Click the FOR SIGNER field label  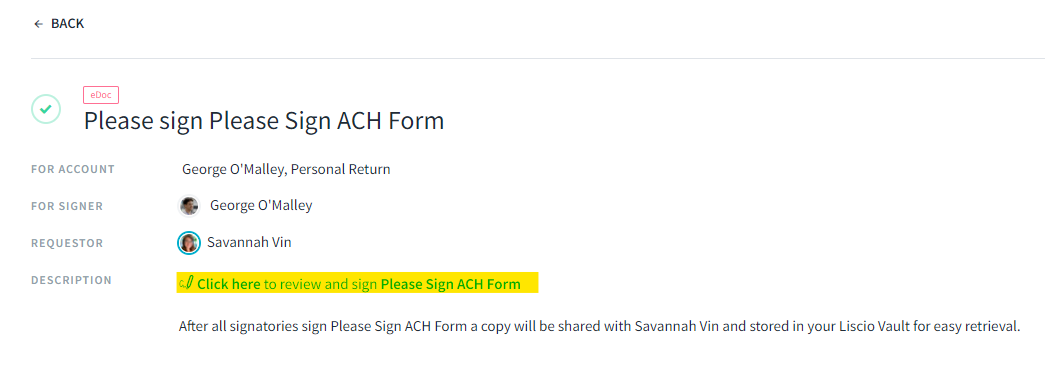pos(67,206)
